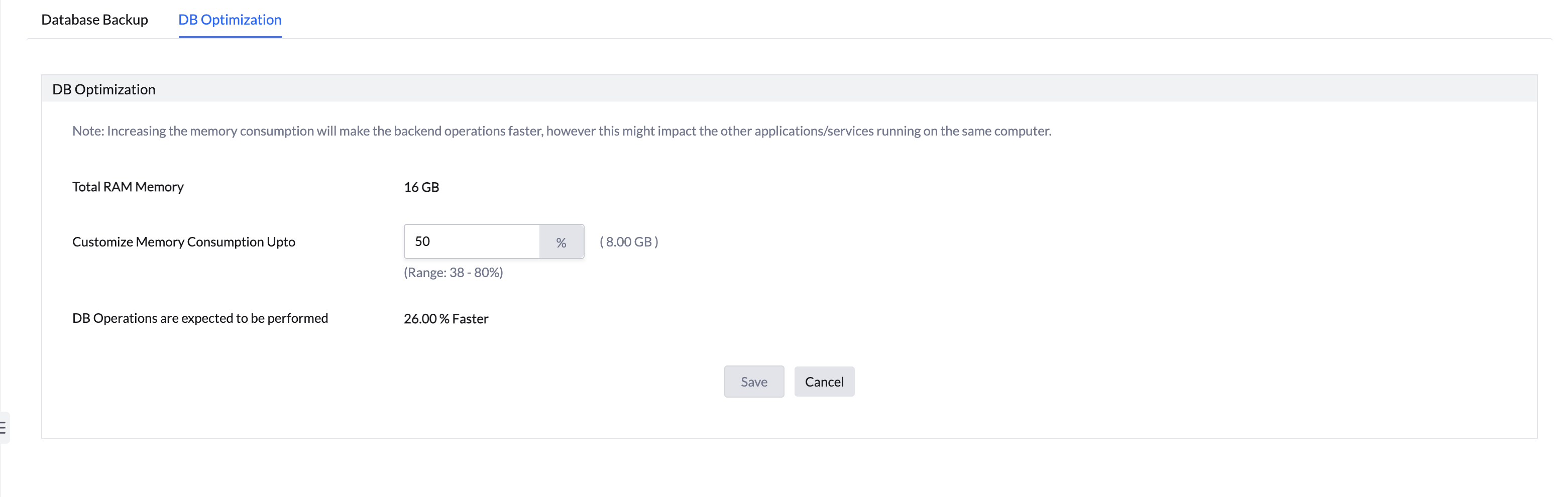The image size is (1568, 497).
Task: Cancel the memory consumption changes
Action: (x=824, y=382)
